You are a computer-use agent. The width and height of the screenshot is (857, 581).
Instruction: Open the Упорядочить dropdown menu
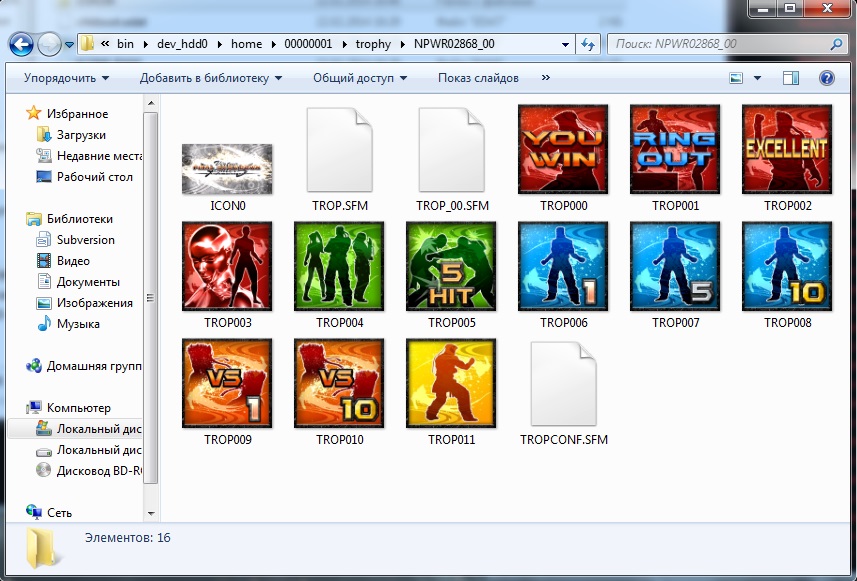pos(66,78)
